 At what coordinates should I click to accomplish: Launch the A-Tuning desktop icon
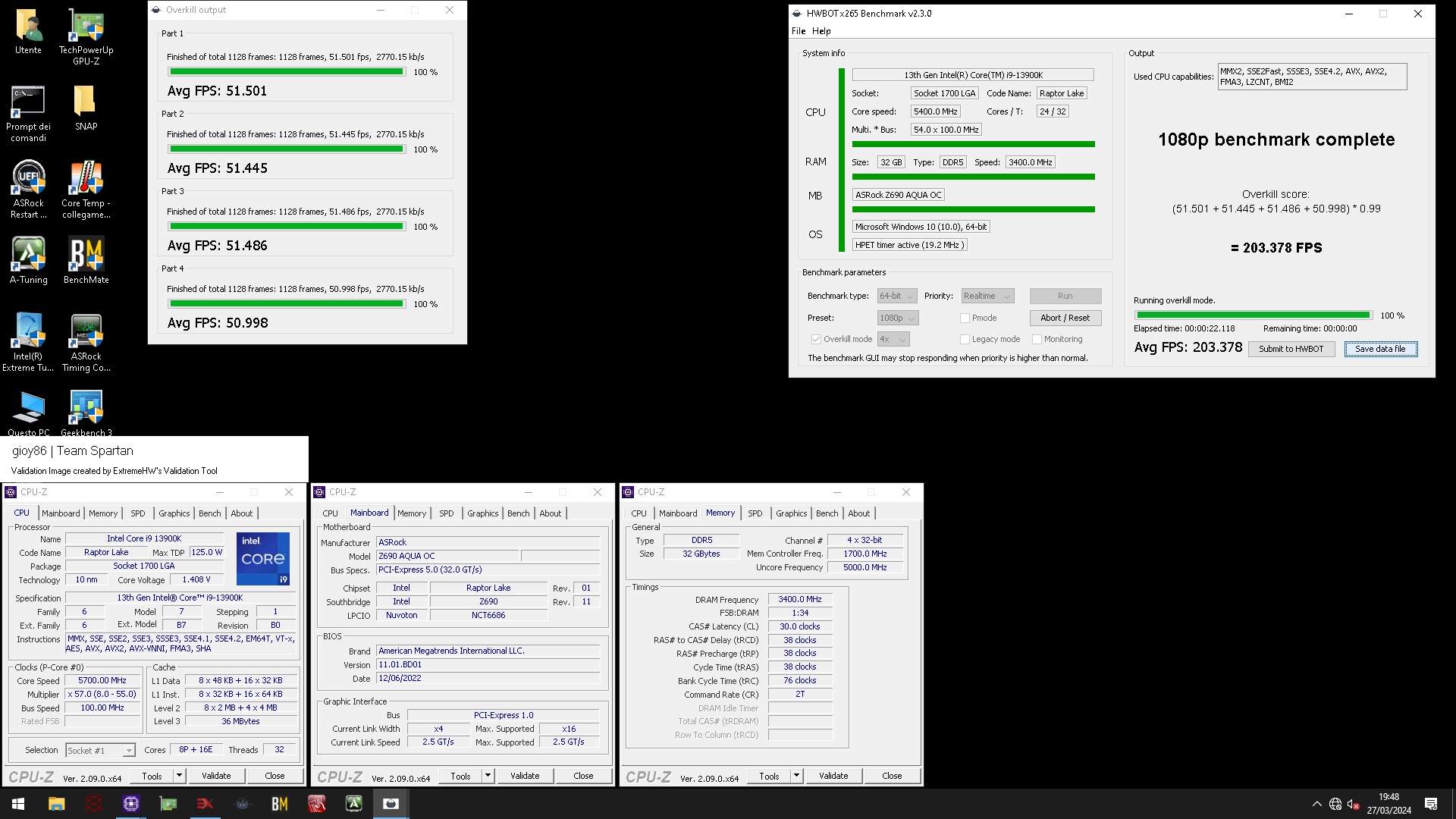coord(28,261)
